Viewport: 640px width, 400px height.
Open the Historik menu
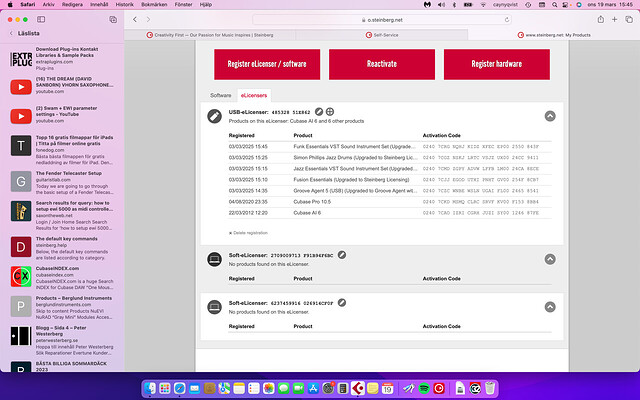click(124, 4)
